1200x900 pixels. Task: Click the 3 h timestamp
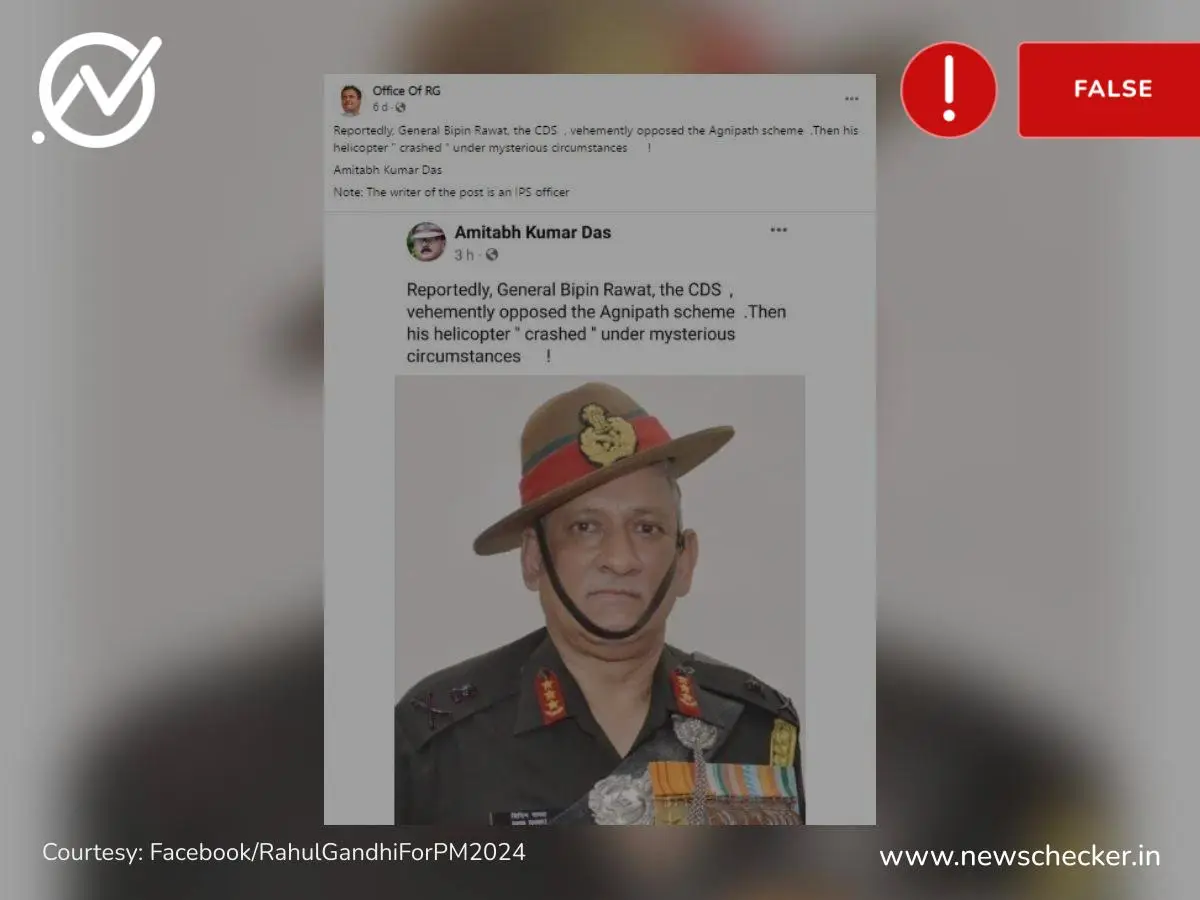pyautogui.click(x=464, y=255)
